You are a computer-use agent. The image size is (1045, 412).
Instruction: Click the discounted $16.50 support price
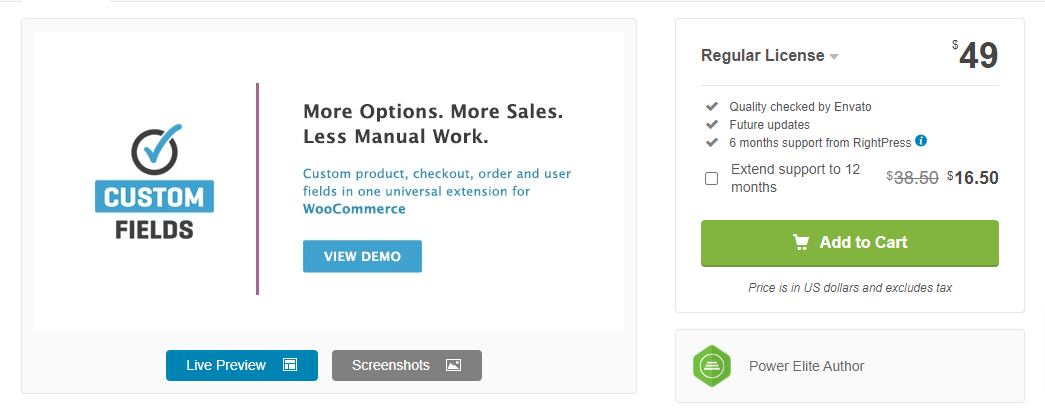[x=972, y=177]
